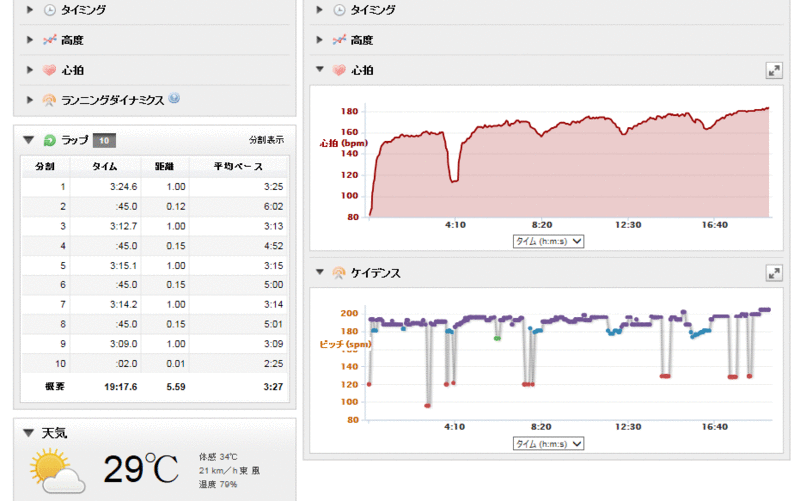The height and width of the screenshot is (501, 800).
Task: Click summary average pace 3:27
Action: point(273,387)
